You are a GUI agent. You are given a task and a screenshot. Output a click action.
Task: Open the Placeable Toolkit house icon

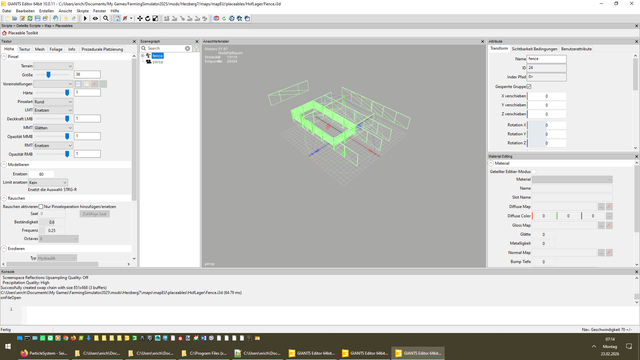pos(4,33)
